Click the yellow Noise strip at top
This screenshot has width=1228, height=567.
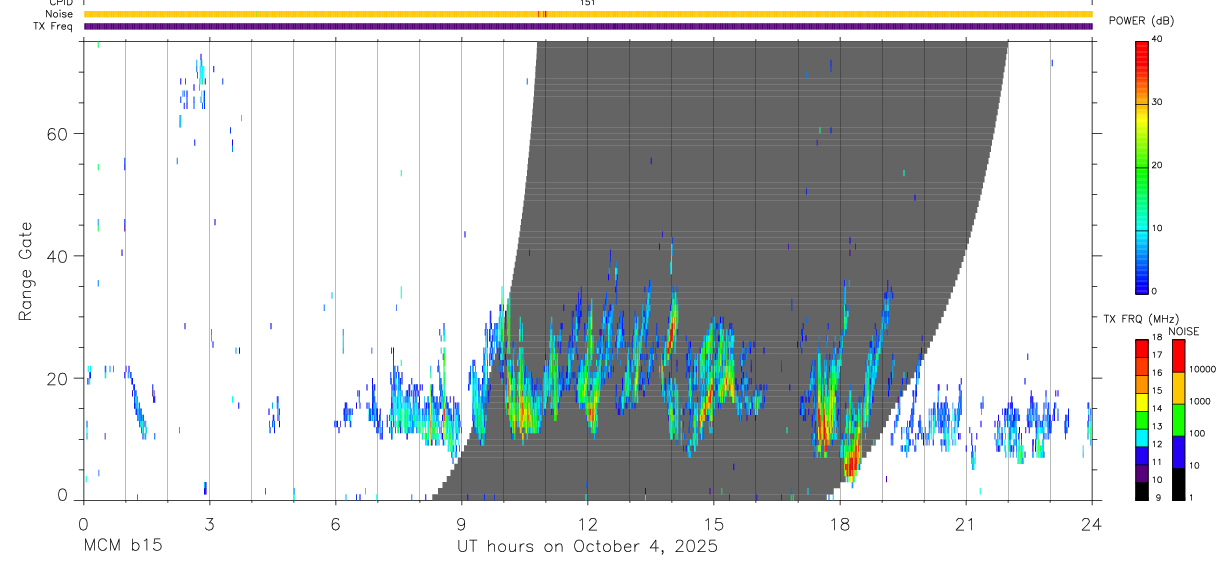588,14
